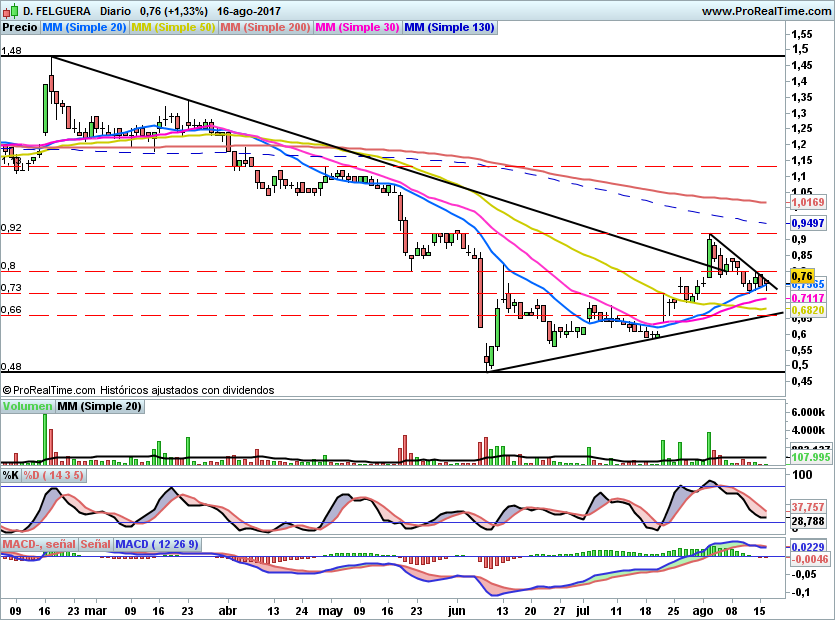The image size is (835, 620).
Task: Open the Volumen panel label
Action: [27, 407]
